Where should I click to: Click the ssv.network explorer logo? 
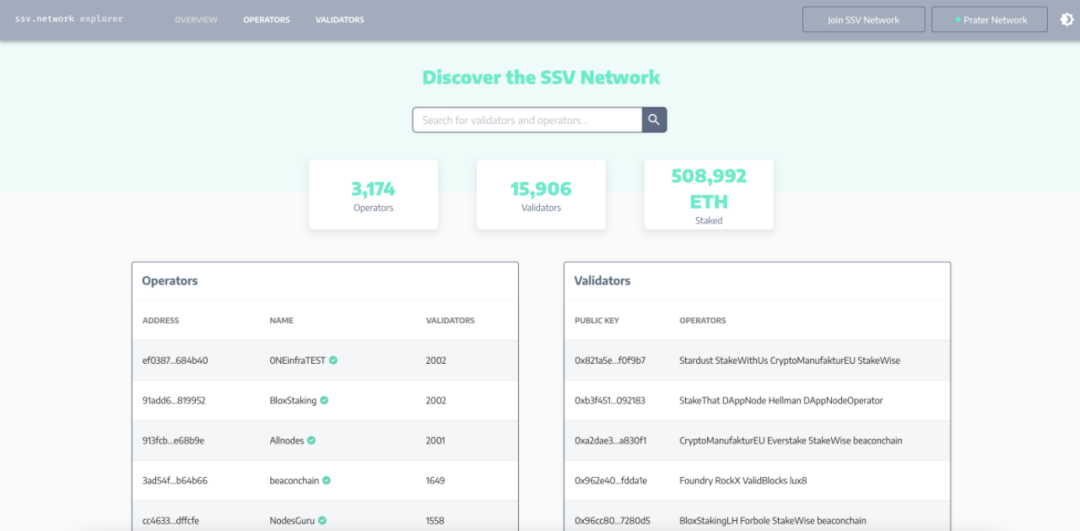(69, 19)
